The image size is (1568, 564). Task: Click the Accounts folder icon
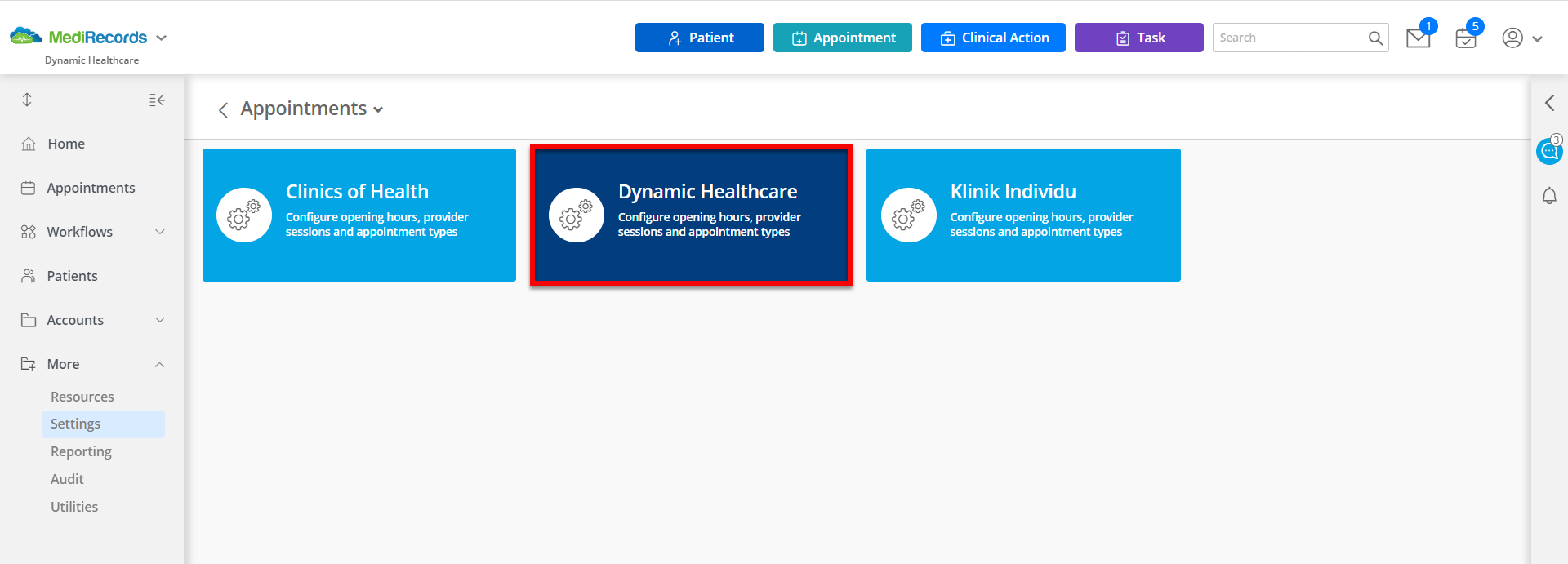click(x=29, y=320)
